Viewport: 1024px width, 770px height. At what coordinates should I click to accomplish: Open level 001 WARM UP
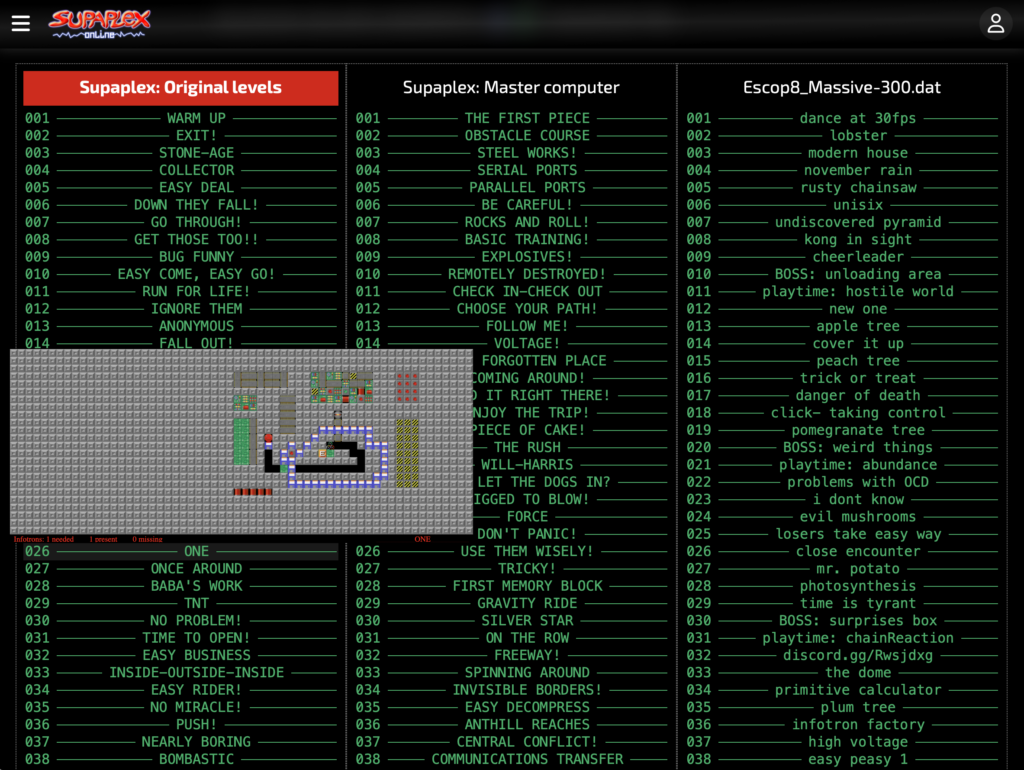[196, 118]
